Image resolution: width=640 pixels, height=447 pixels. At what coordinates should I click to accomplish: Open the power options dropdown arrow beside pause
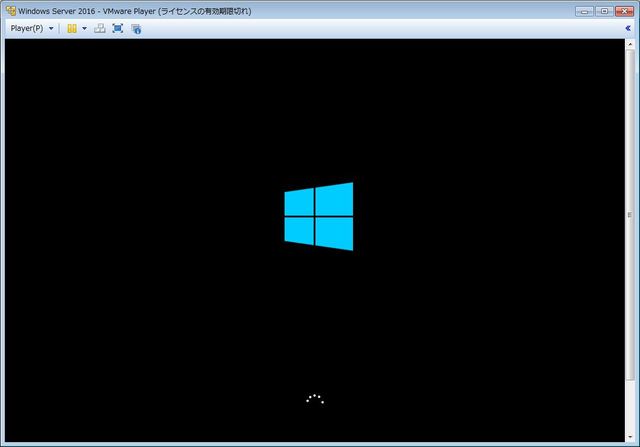(84, 29)
